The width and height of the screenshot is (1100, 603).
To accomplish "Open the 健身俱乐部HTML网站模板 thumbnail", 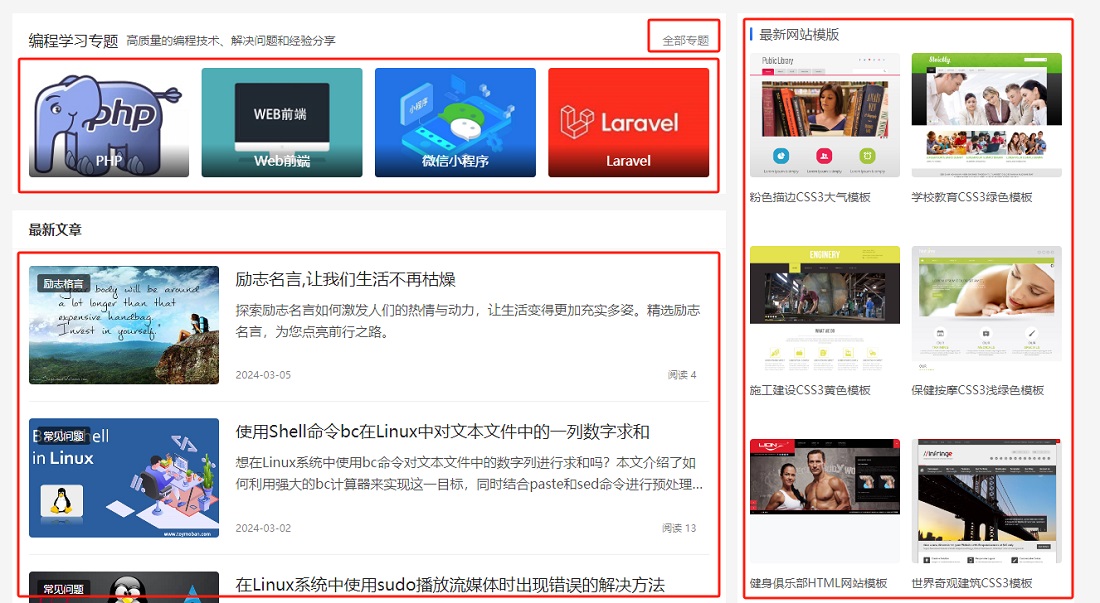I will click(x=825, y=501).
